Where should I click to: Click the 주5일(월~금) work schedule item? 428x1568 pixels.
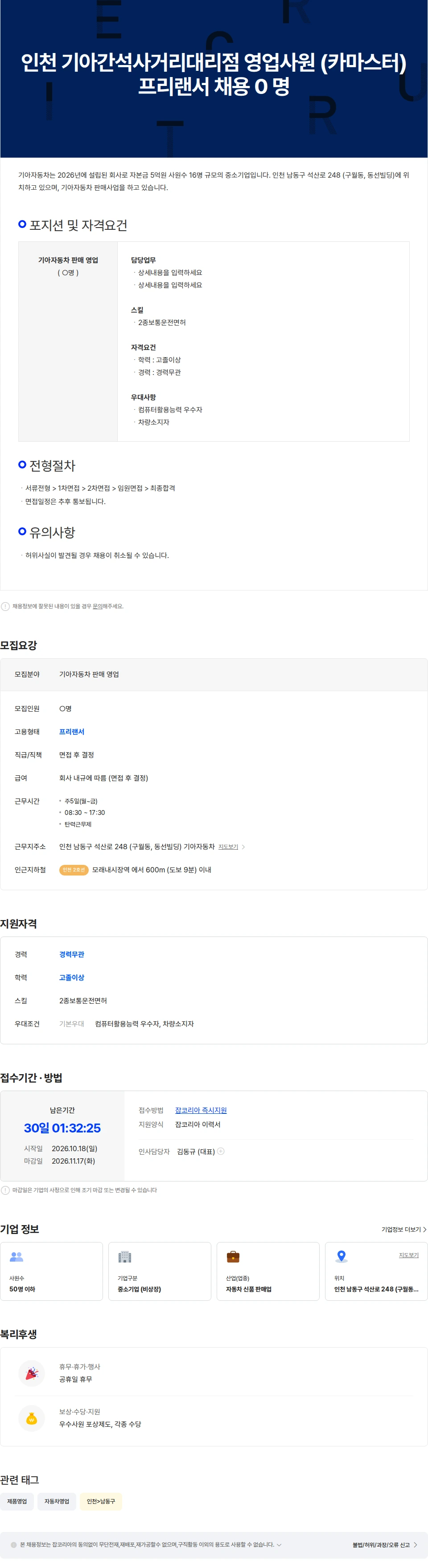click(81, 801)
